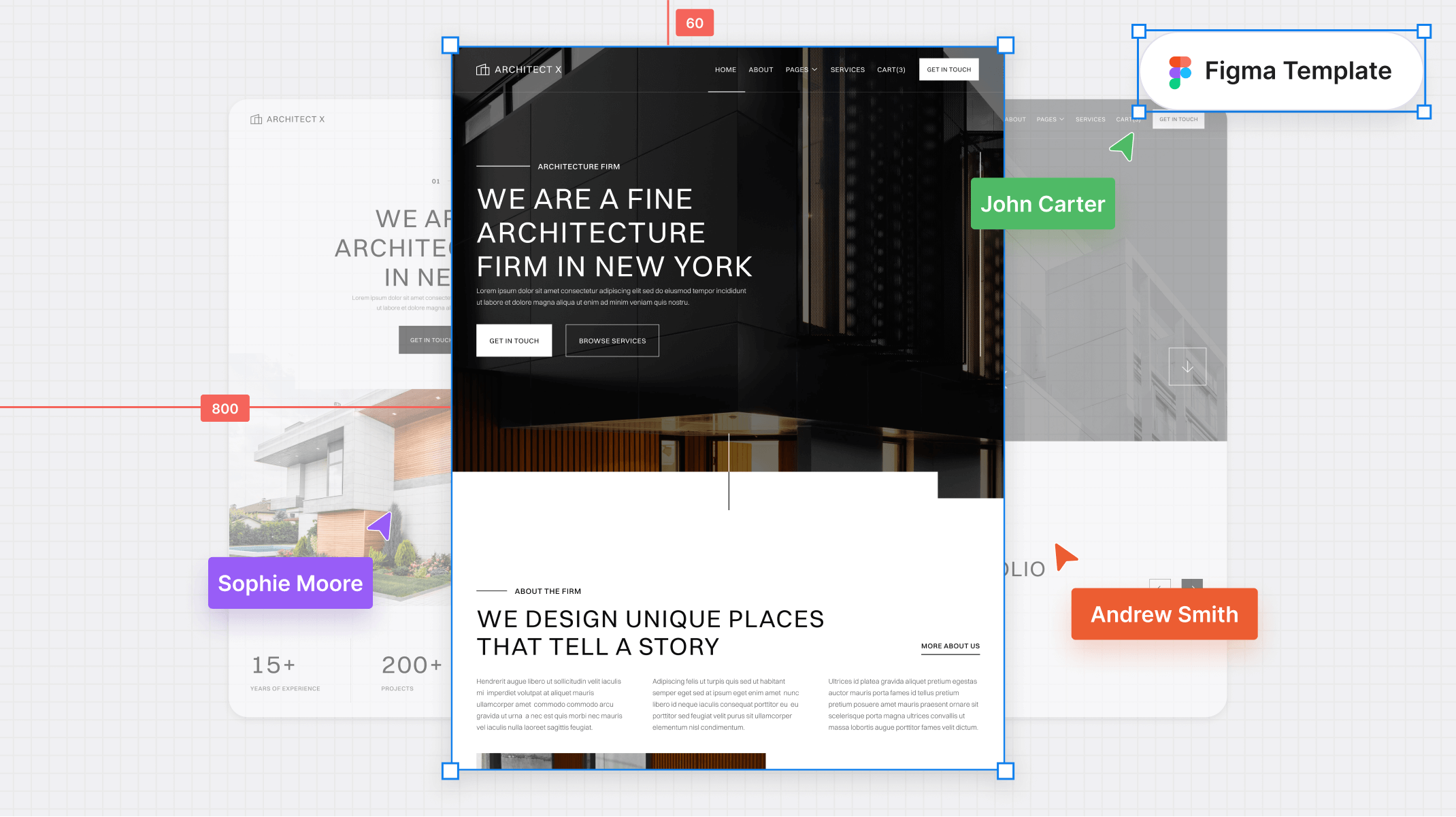Click the GET IN TOUCH primary button
The image size is (1456, 817).
[x=513, y=340]
